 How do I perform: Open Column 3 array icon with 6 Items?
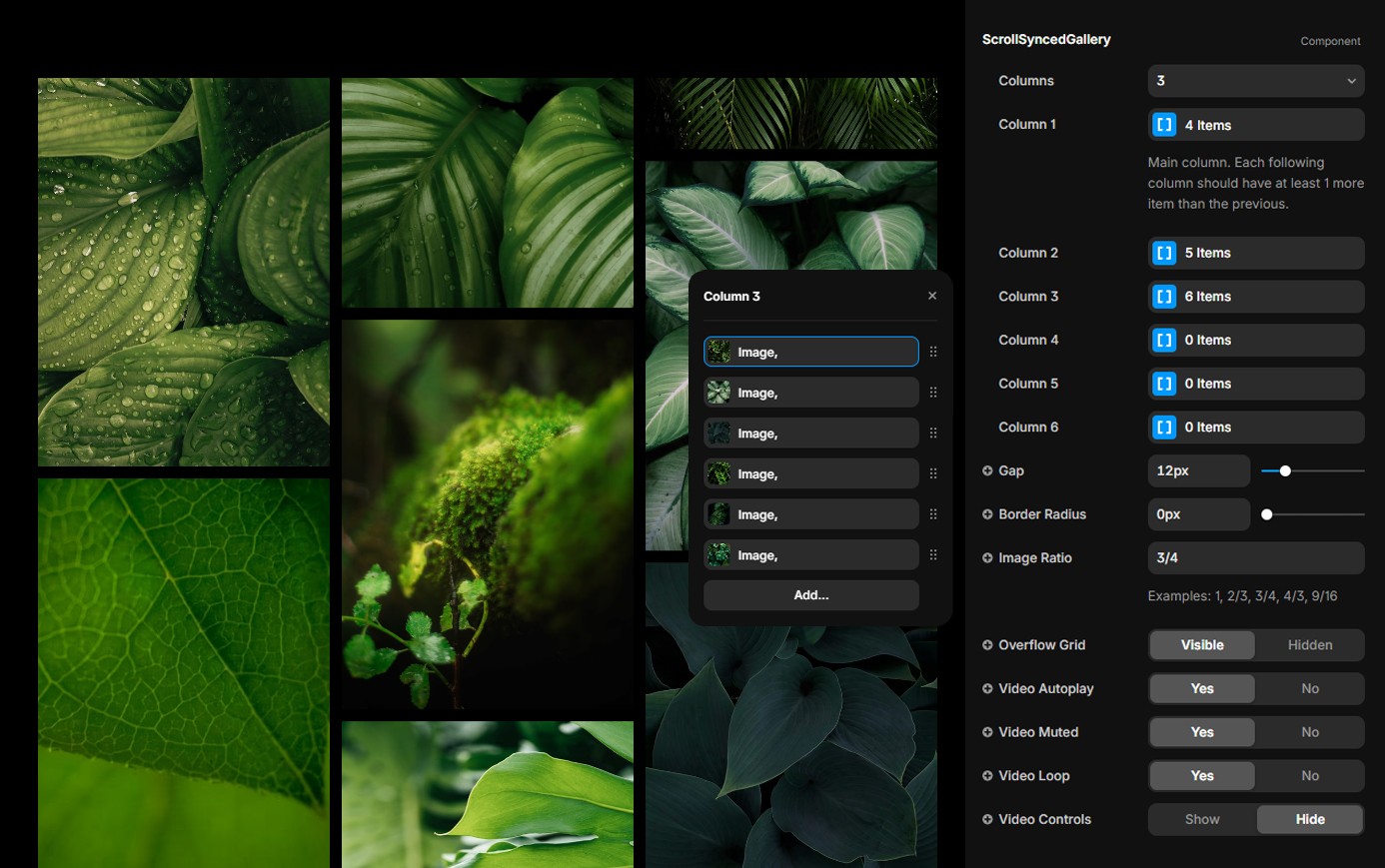(x=1164, y=297)
